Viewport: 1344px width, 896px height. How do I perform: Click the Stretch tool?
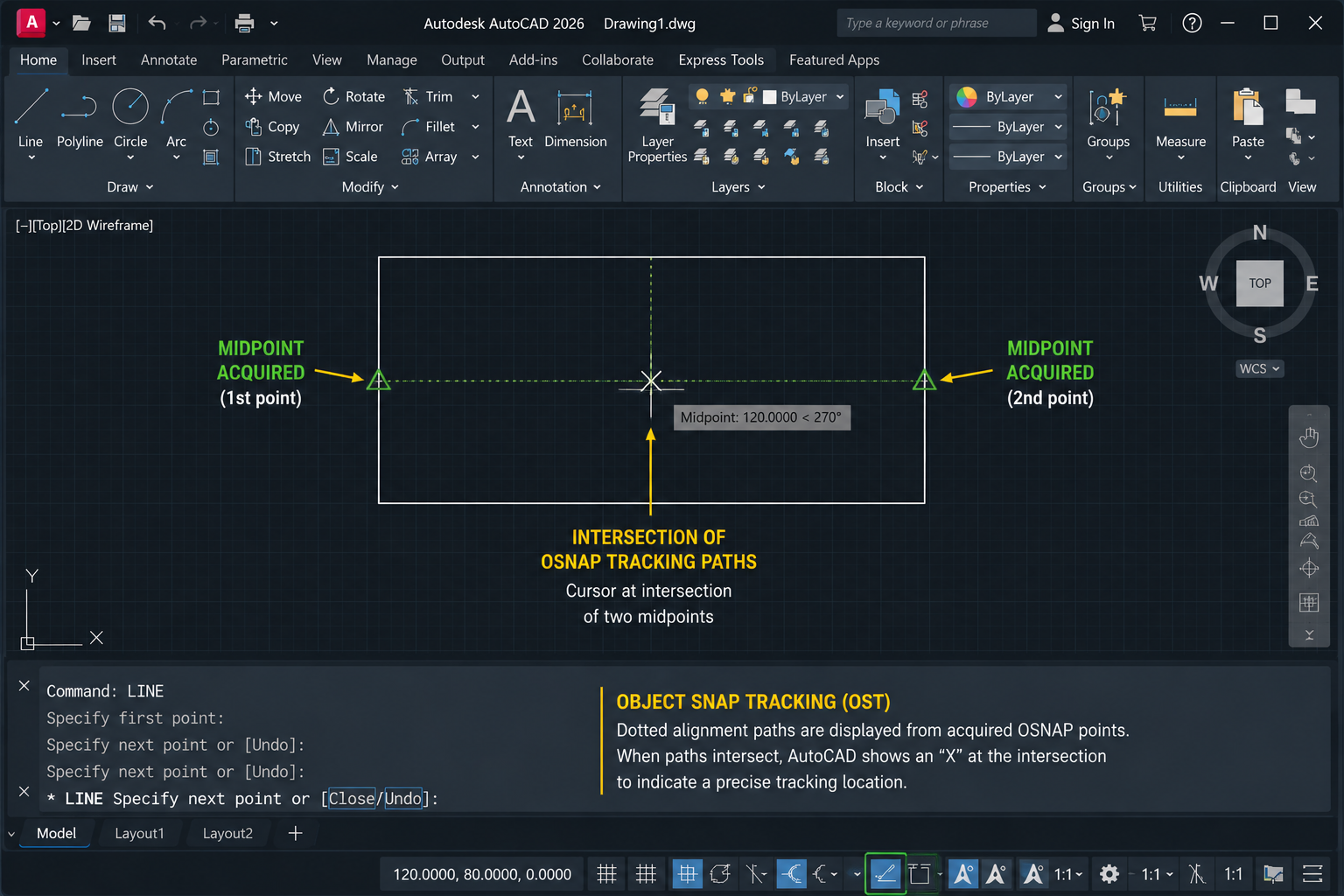tap(277, 156)
